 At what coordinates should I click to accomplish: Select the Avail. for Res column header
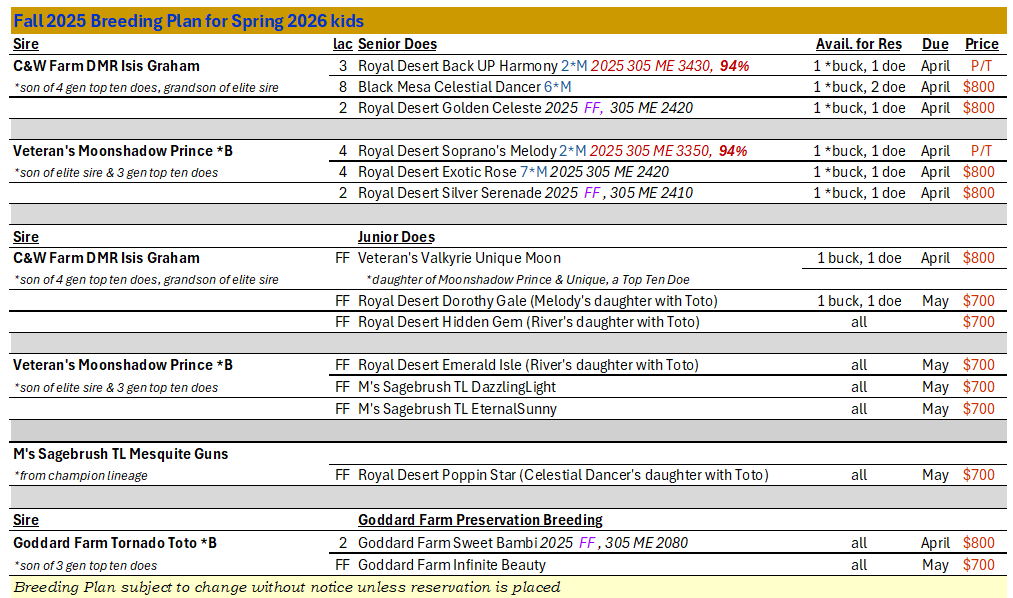tap(858, 44)
